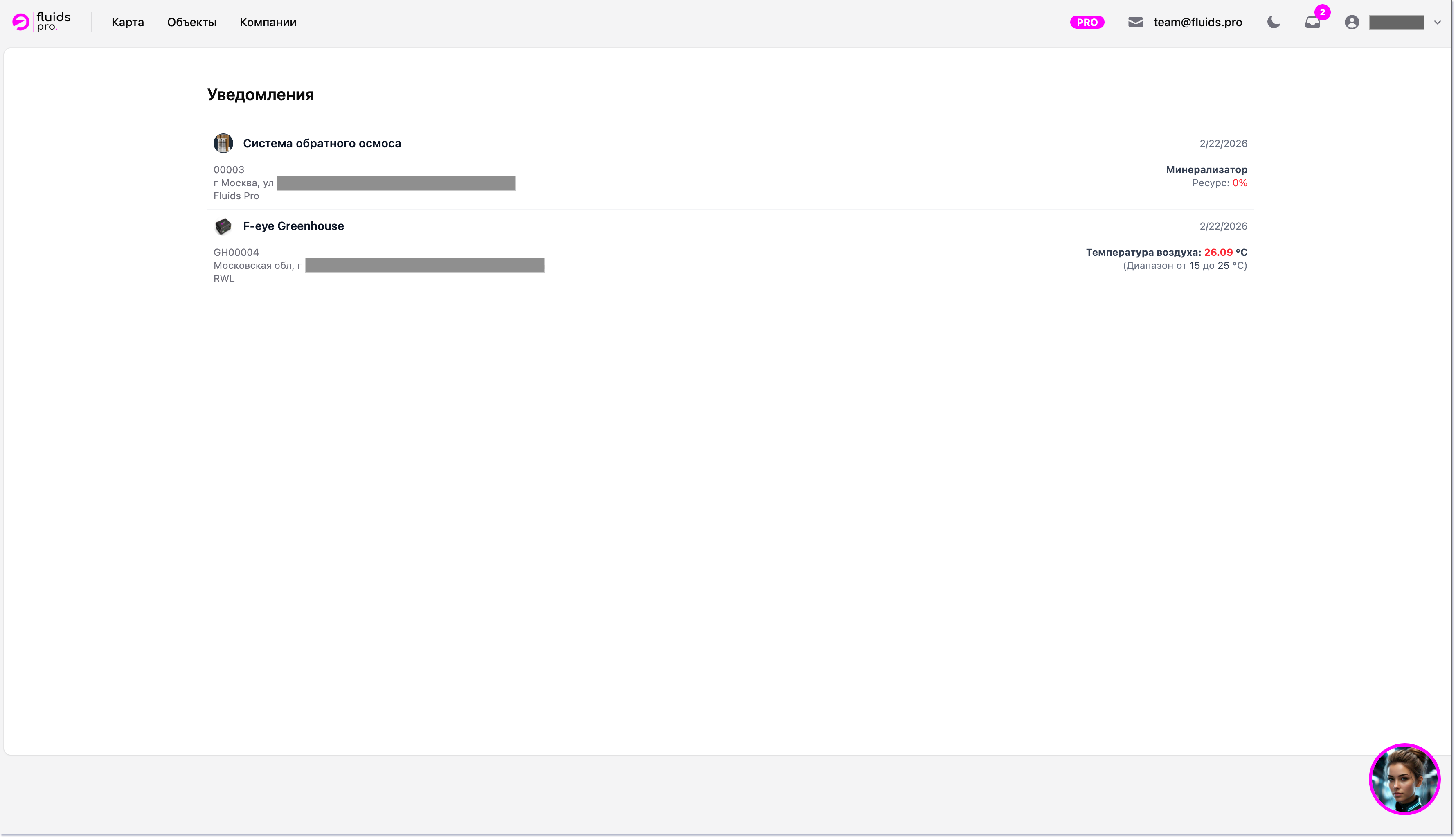This screenshot has height=839, width=1456.
Task: Select the Температура воздуха 26.09 alert
Action: click(x=1166, y=253)
